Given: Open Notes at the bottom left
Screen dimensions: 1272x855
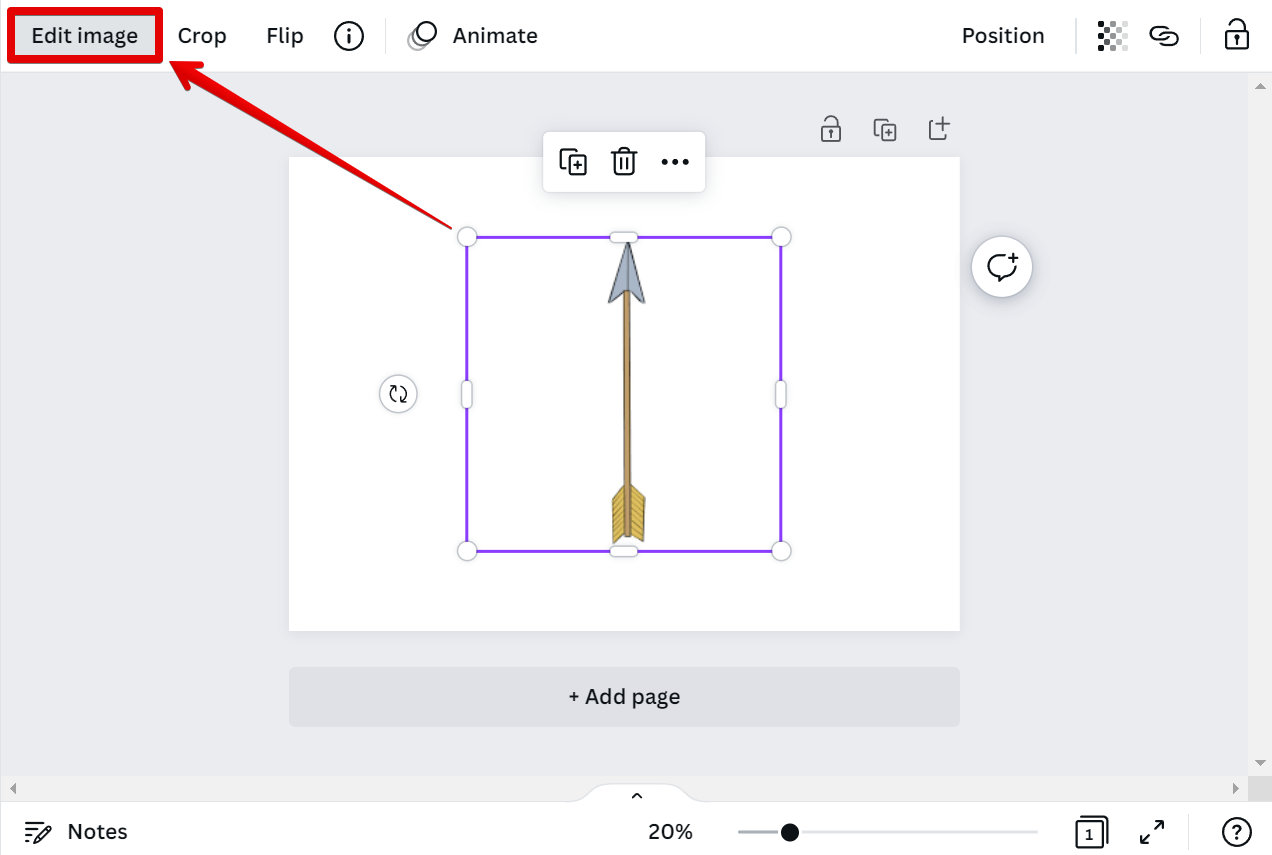Looking at the screenshot, I should pos(77,832).
